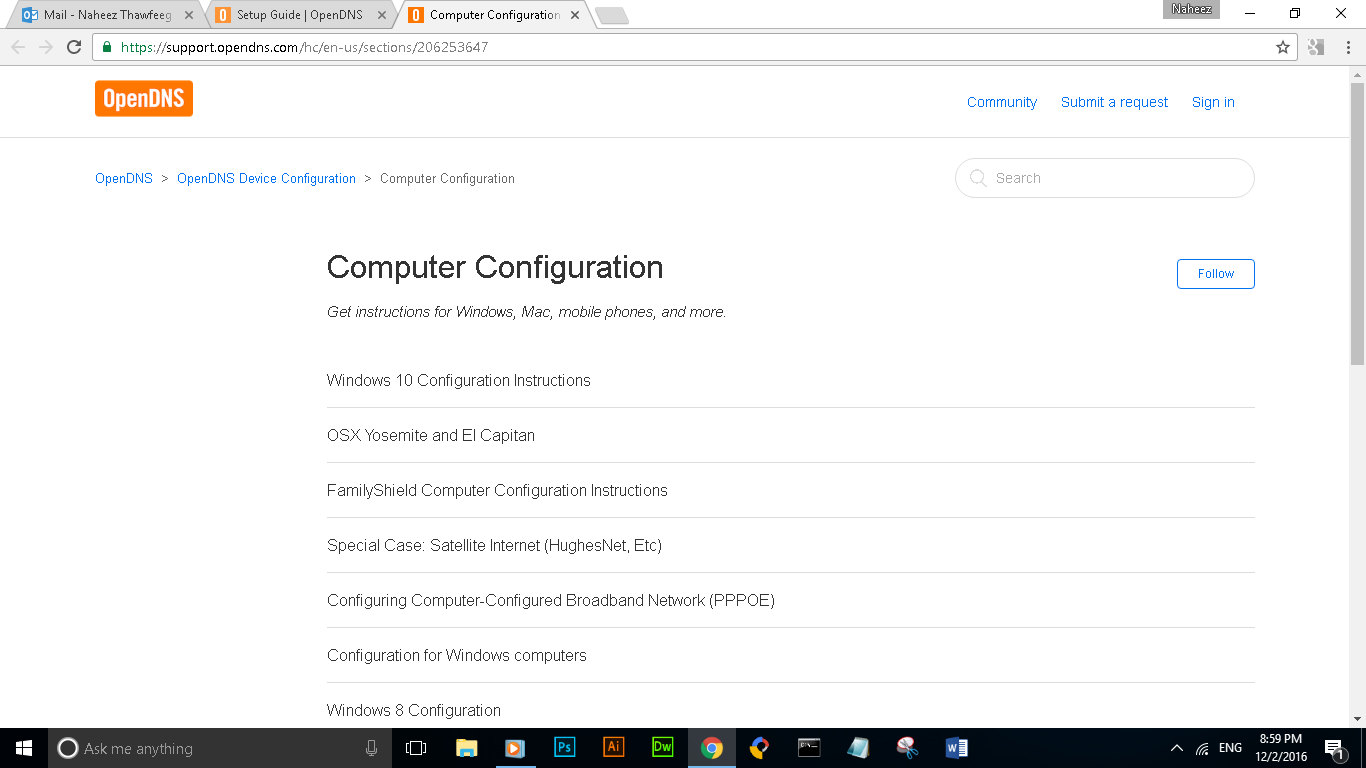Viewport: 1366px width, 768px height.
Task: Open the orange-and-blue taskbar app right of Chrome
Action: coord(760,748)
